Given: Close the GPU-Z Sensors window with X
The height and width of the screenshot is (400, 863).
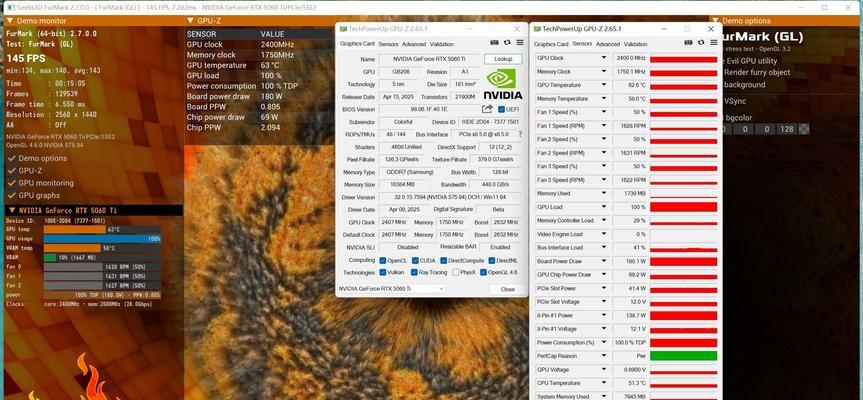Looking at the screenshot, I should click(x=711, y=29).
